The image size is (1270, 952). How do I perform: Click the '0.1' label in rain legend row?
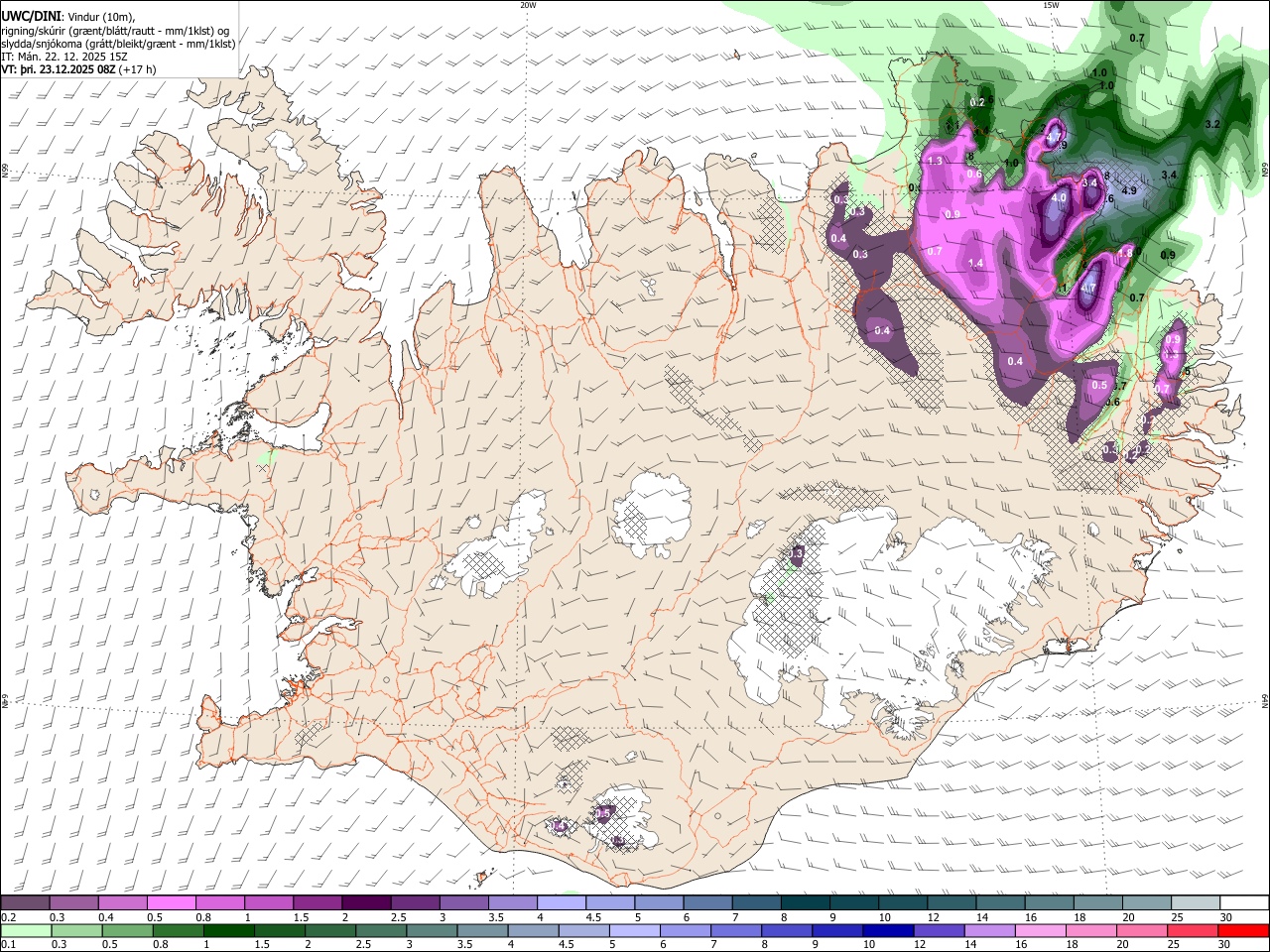8,944
